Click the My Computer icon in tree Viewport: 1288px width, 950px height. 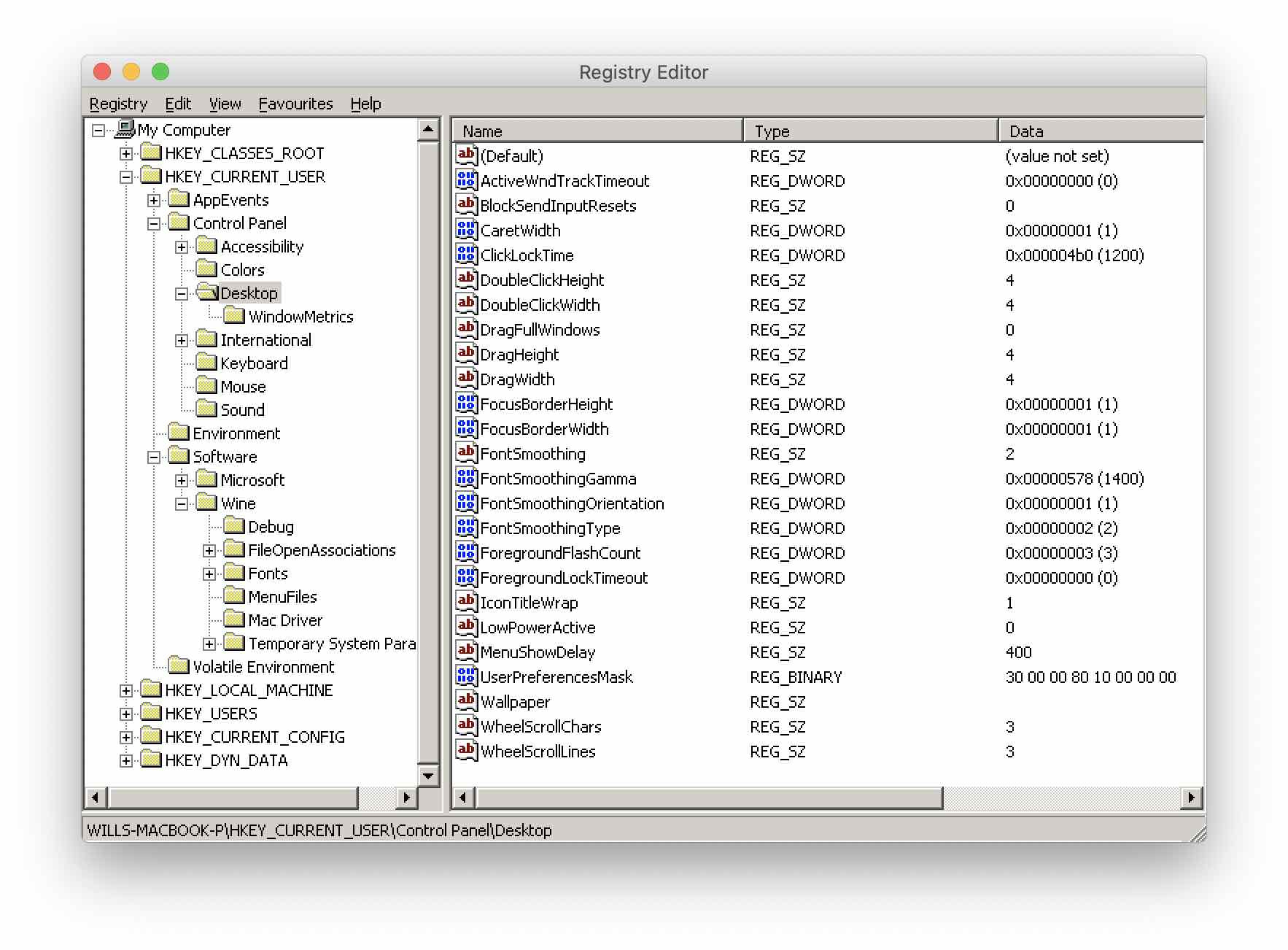click(125, 129)
